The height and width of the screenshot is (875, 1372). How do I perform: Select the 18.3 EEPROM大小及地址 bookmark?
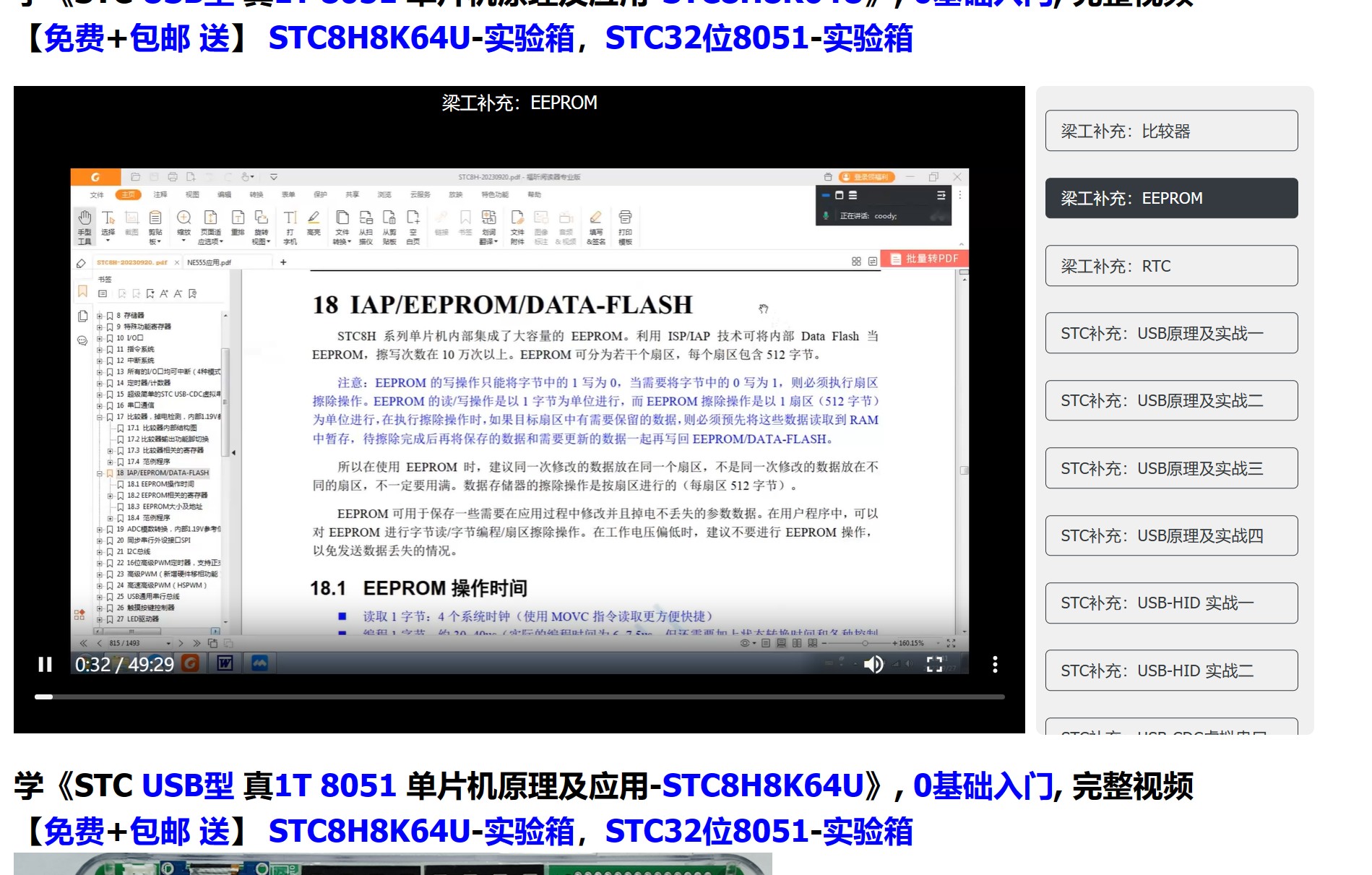point(165,507)
